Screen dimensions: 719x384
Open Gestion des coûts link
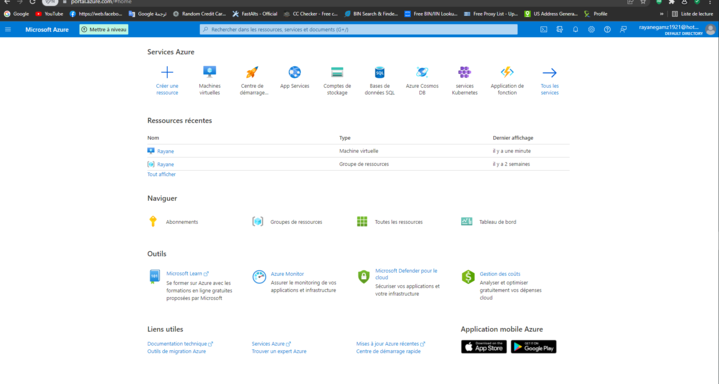click(500, 274)
